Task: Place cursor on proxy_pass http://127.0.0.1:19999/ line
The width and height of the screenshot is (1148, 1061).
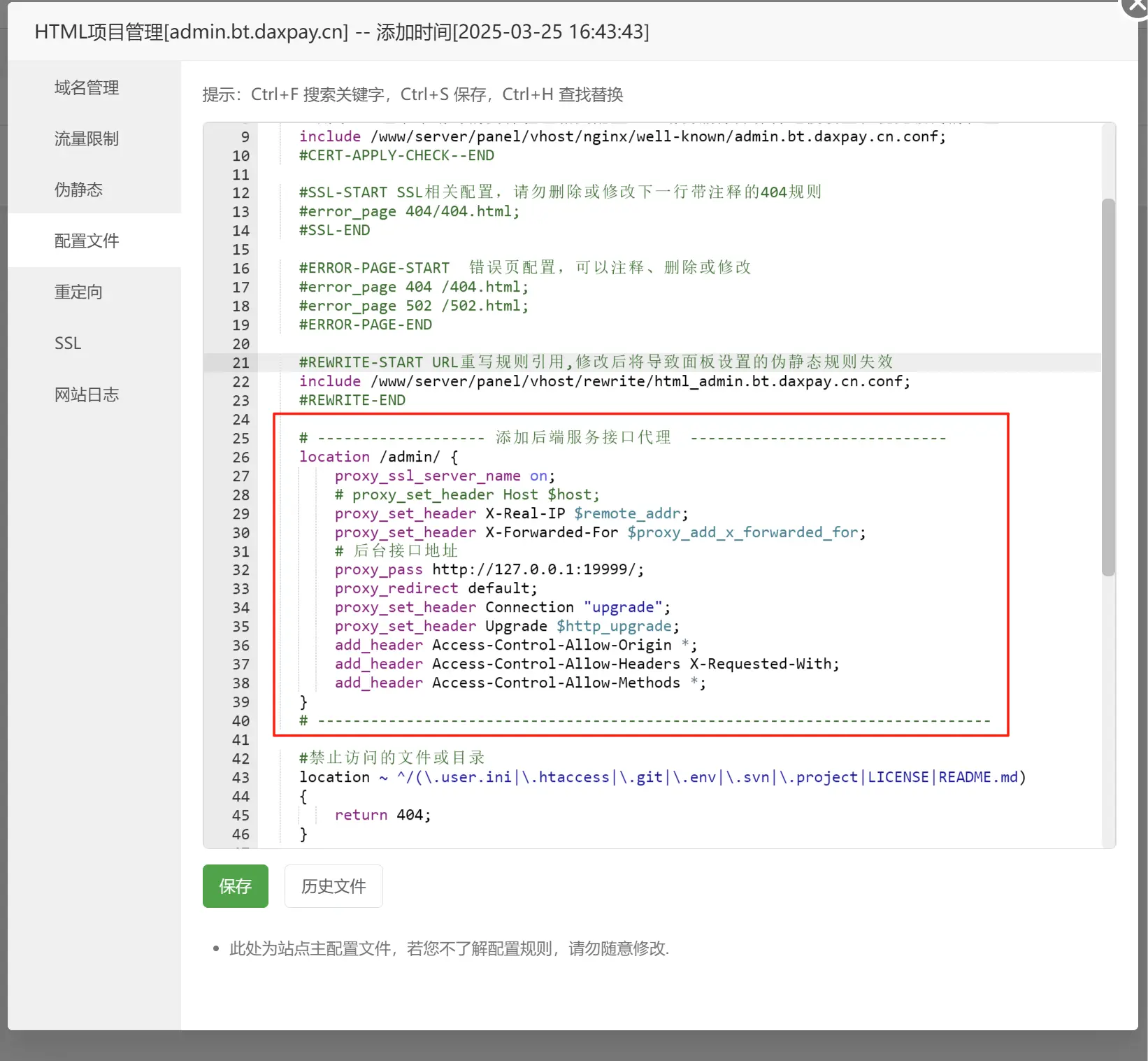Action: point(489,569)
